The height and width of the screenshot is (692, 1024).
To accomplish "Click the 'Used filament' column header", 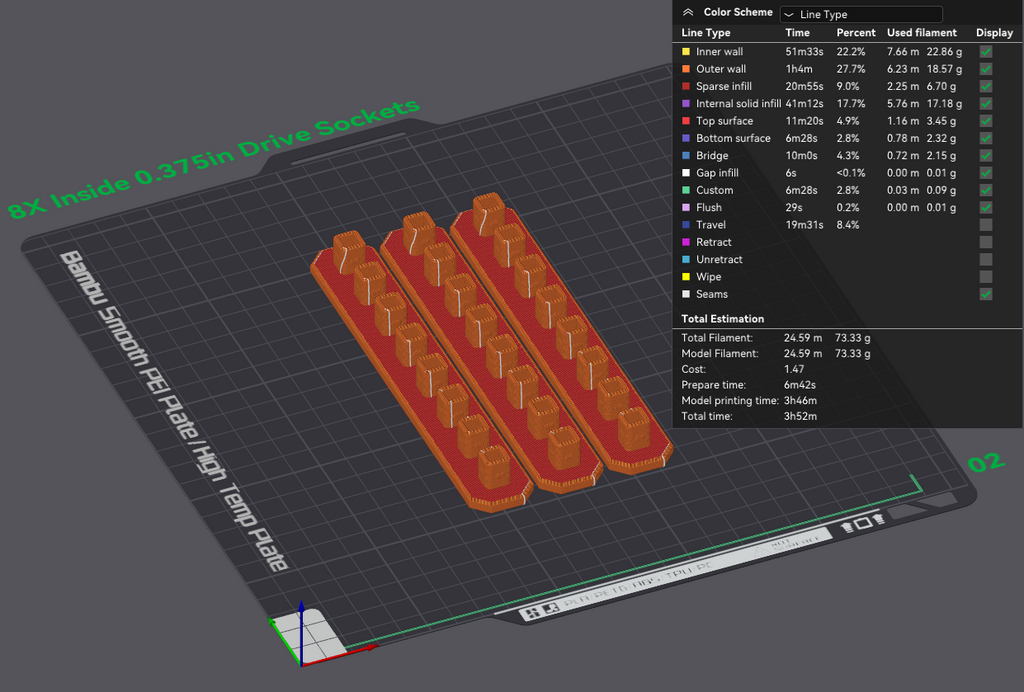I will [x=921, y=33].
